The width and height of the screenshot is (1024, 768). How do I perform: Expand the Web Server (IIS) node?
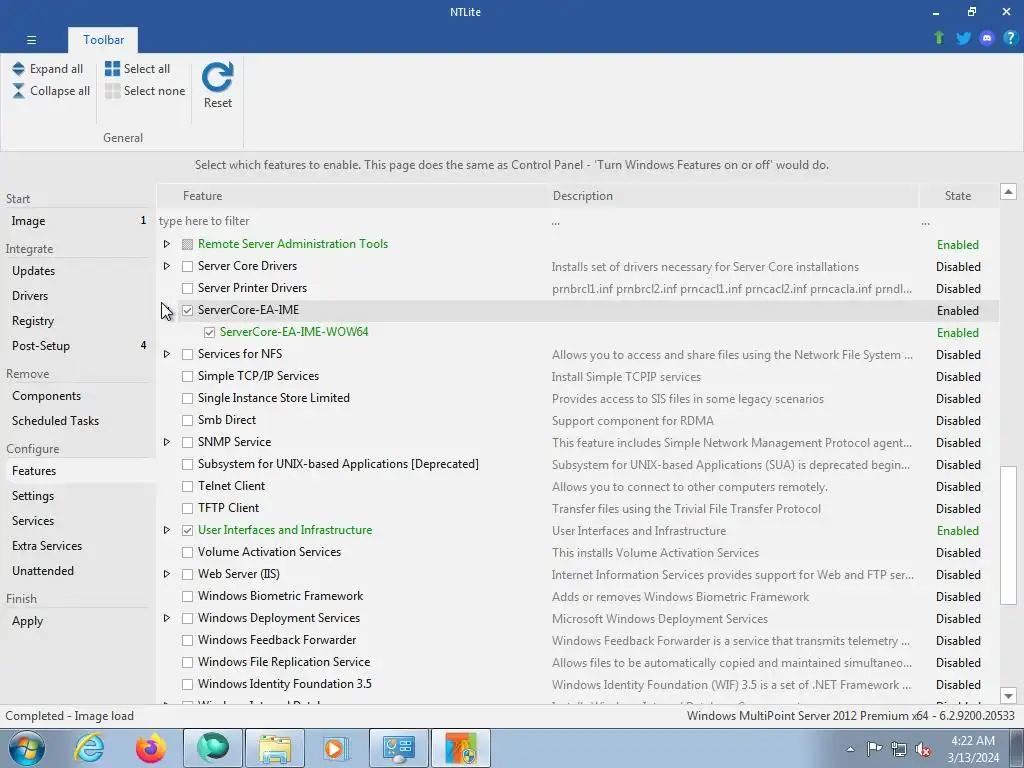(x=167, y=574)
